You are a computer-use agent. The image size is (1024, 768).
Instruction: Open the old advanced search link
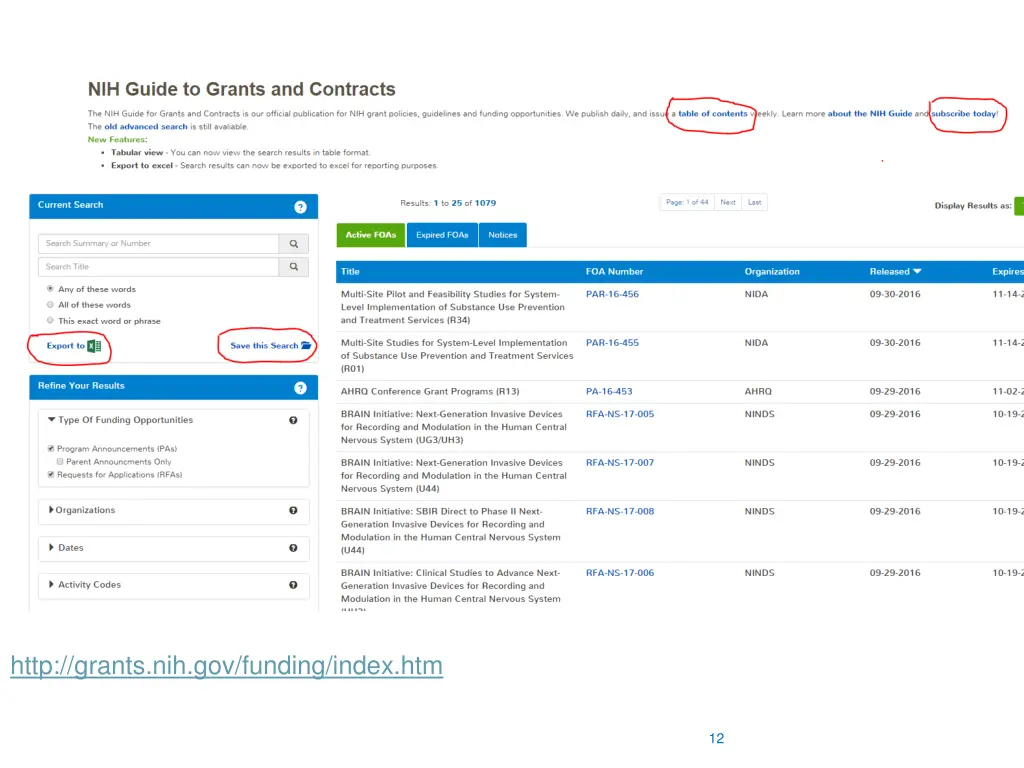point(146,127)
